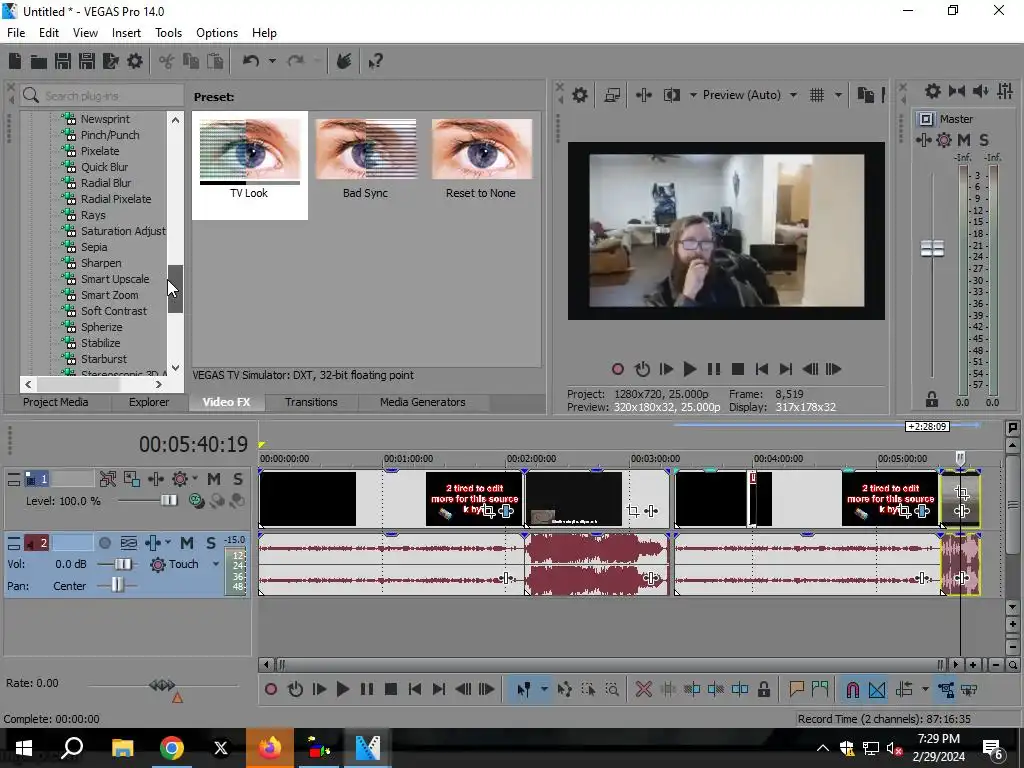Insert a marker with flag icon
This screenshot has height=768, width=1024.
[x=796, y=689]
